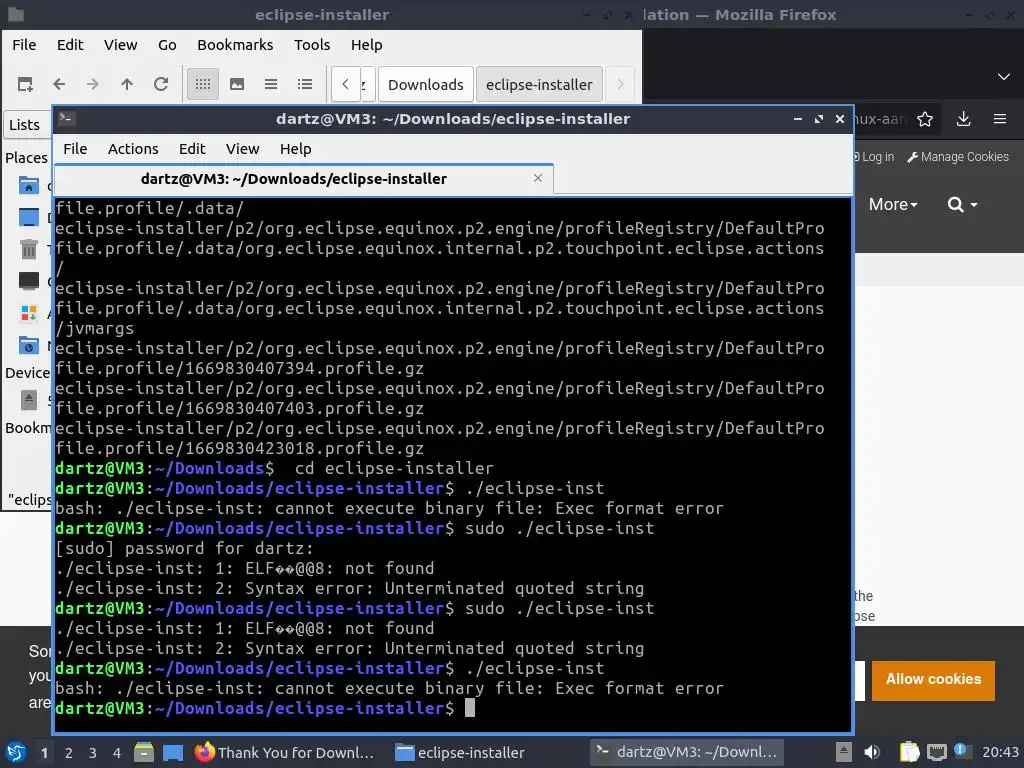The width and height of the screenshot is (1024, 768).
Task: Select the dartz@VM3 terminal tab
Action: 304,179
